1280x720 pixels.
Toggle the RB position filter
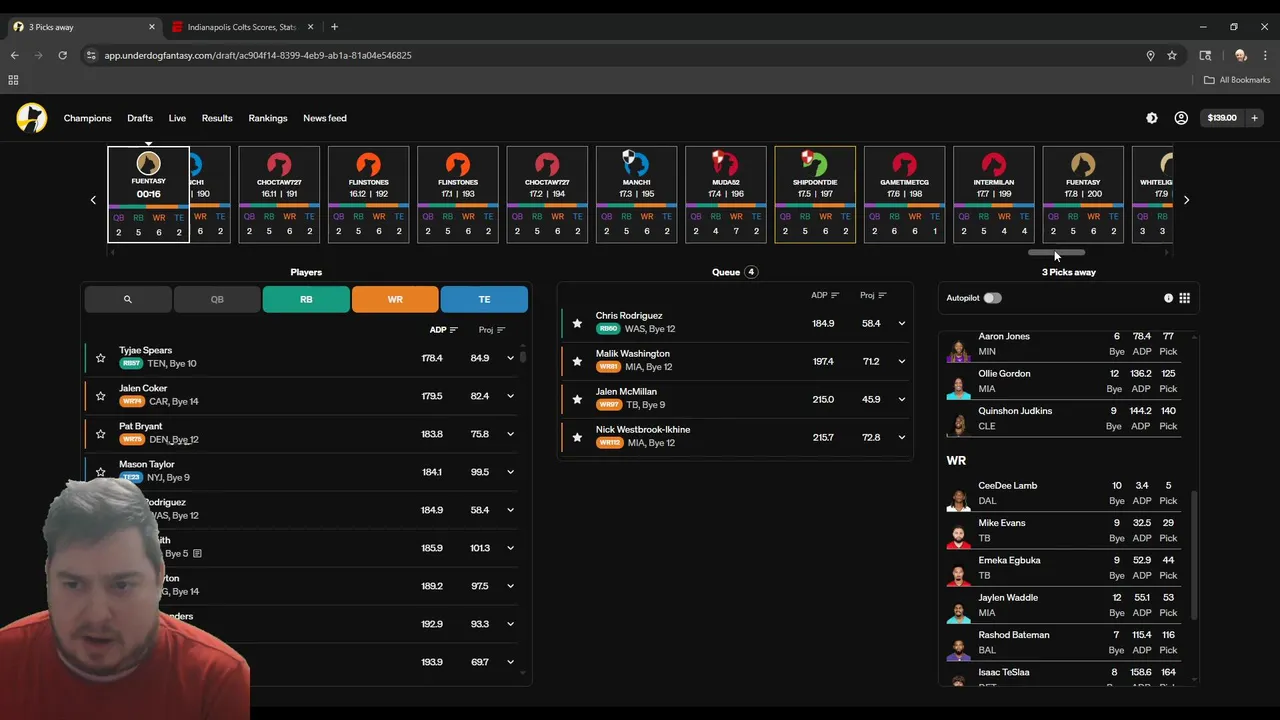tap(306, 299)
